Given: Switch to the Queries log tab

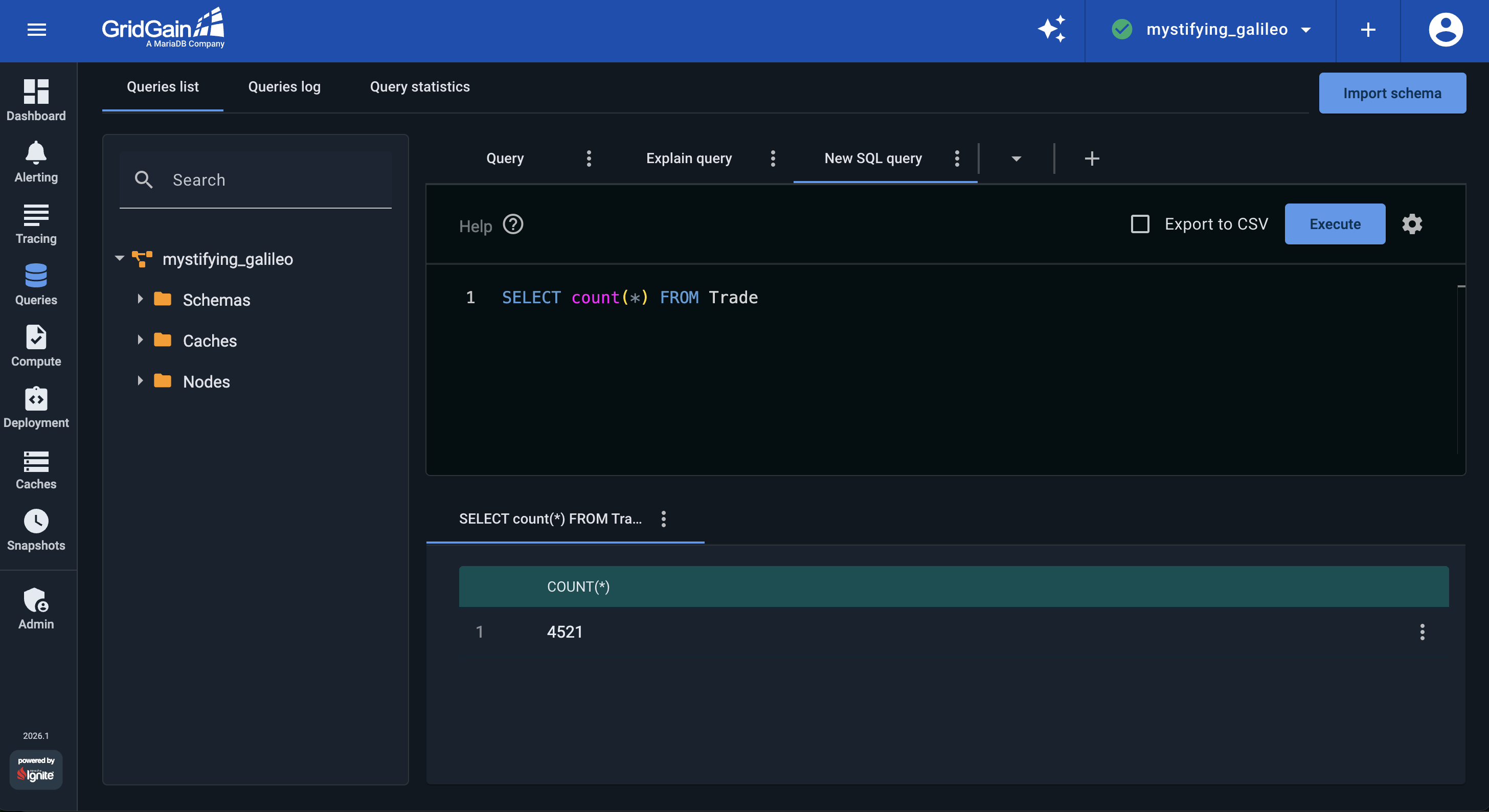Looking at the screenshot, I should click(284, 87).
